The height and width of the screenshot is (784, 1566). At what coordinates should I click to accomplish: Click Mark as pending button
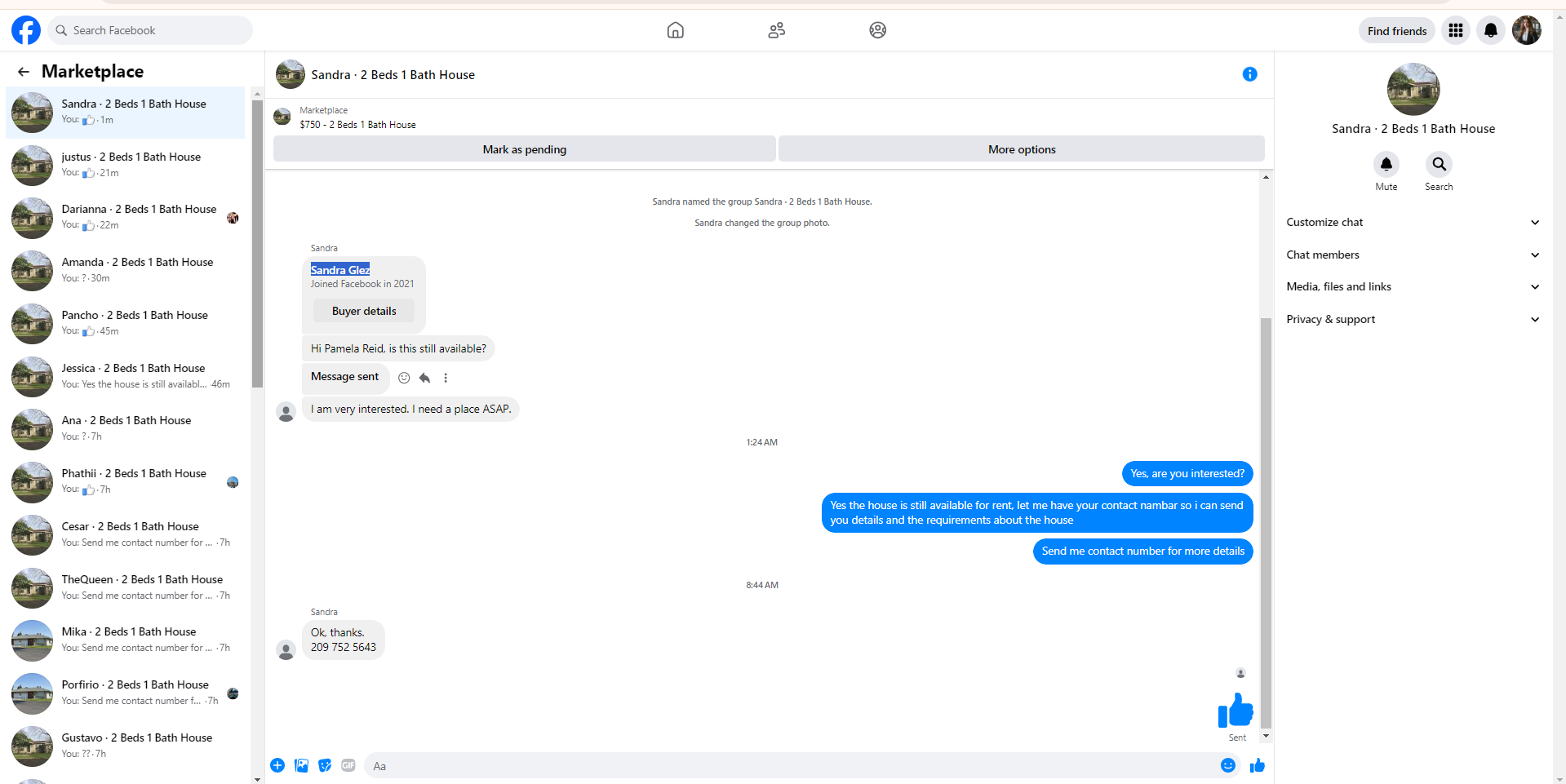pyautogui.click(x=524, y=149)
